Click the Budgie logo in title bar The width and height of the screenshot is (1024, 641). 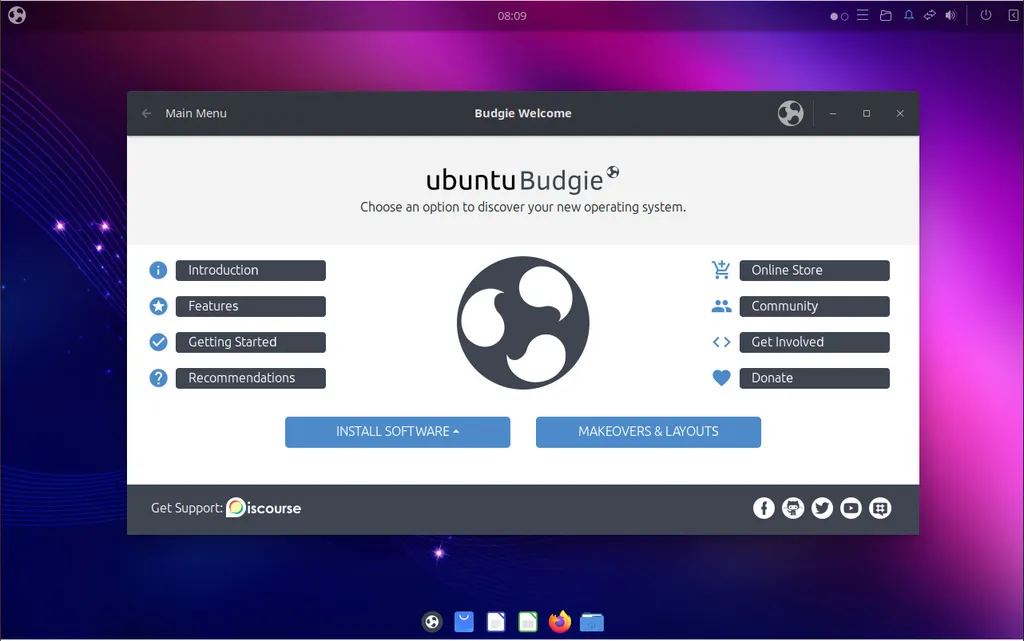(790, 114)
